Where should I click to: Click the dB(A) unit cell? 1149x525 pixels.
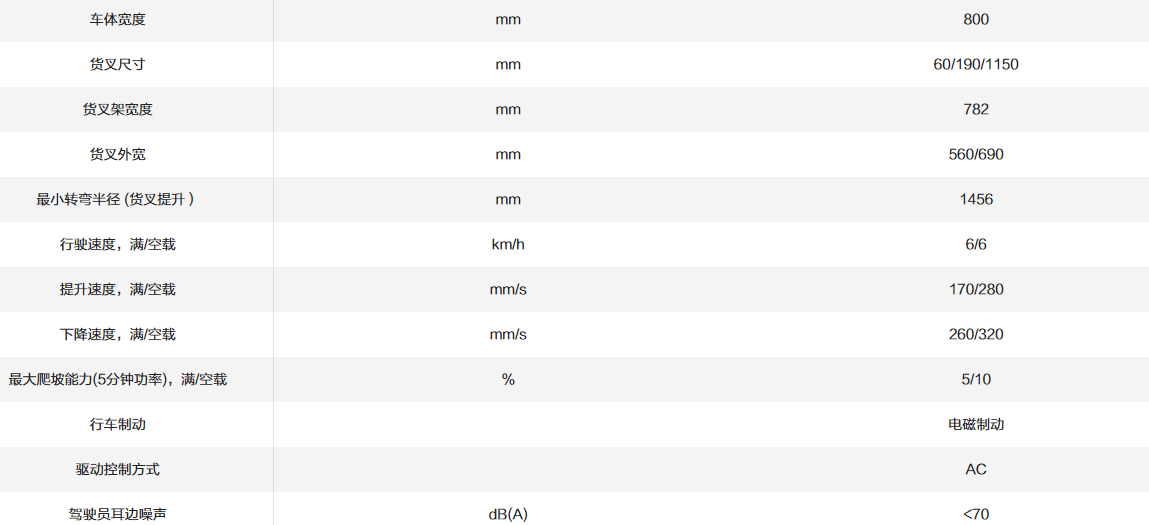(x=508, y=514)
